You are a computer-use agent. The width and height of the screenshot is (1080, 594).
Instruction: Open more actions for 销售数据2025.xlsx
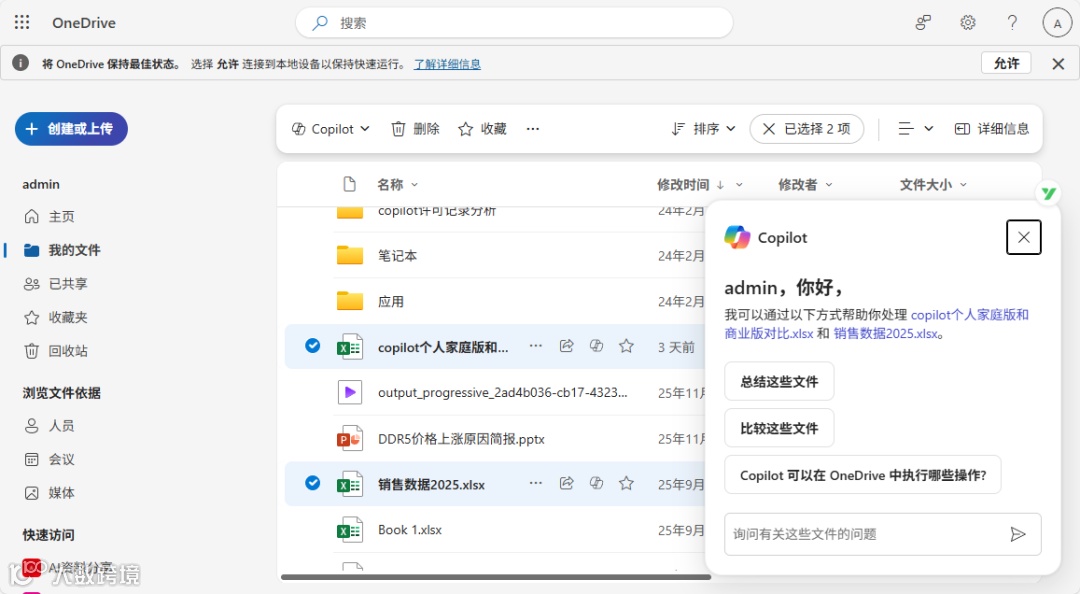tap(535, 483)
